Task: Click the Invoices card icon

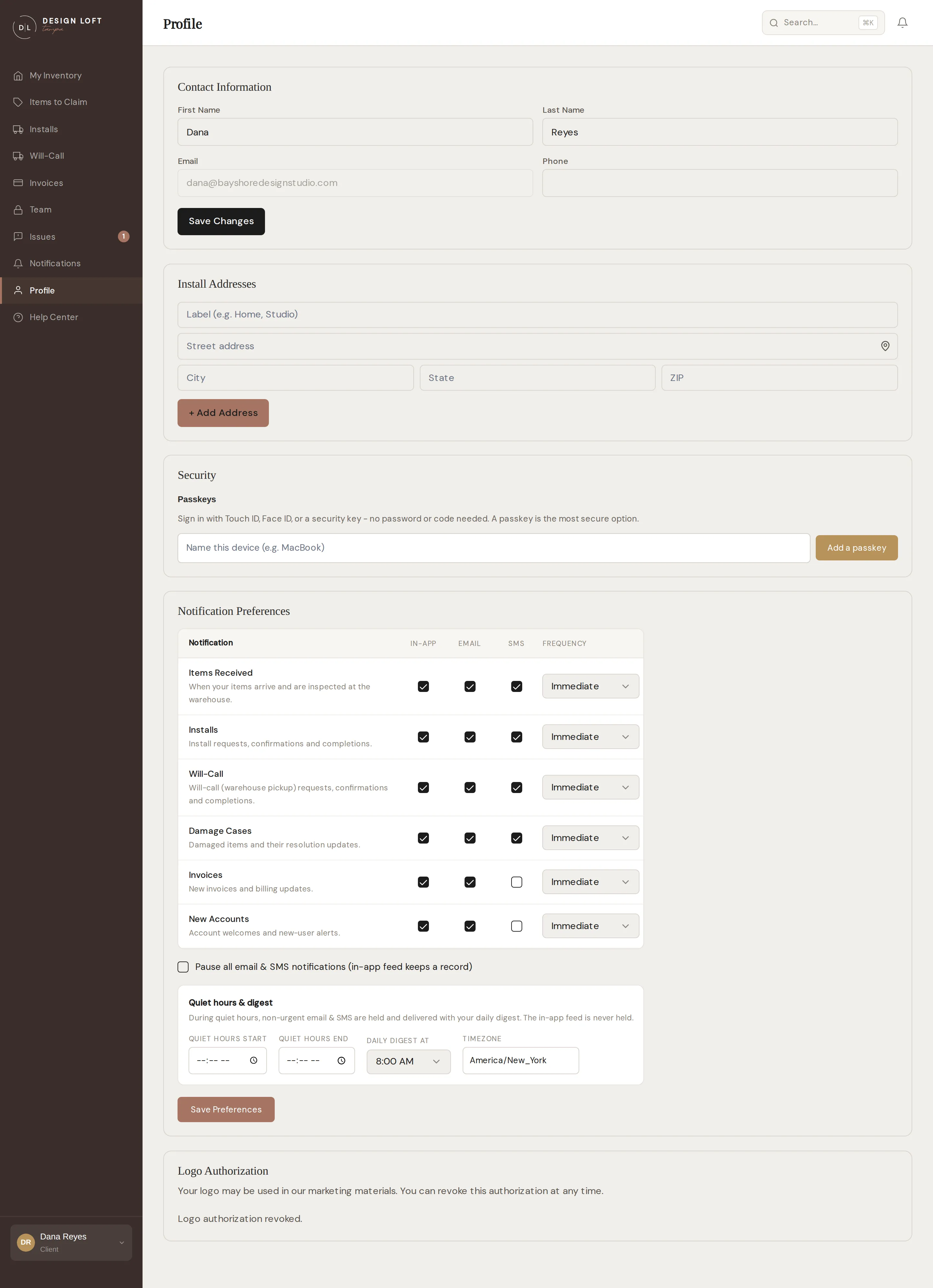Action: coord(18,183)
